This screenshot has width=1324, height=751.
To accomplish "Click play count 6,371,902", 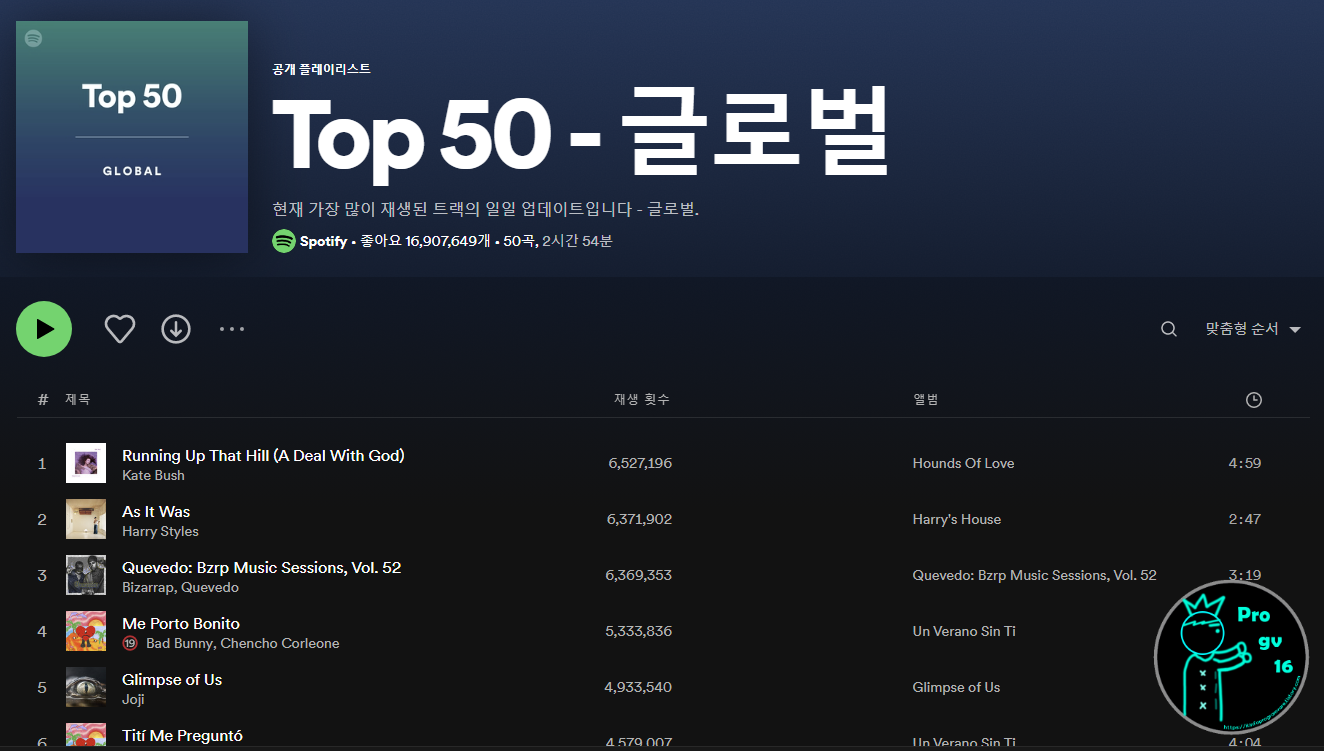I will click(639, 519).
